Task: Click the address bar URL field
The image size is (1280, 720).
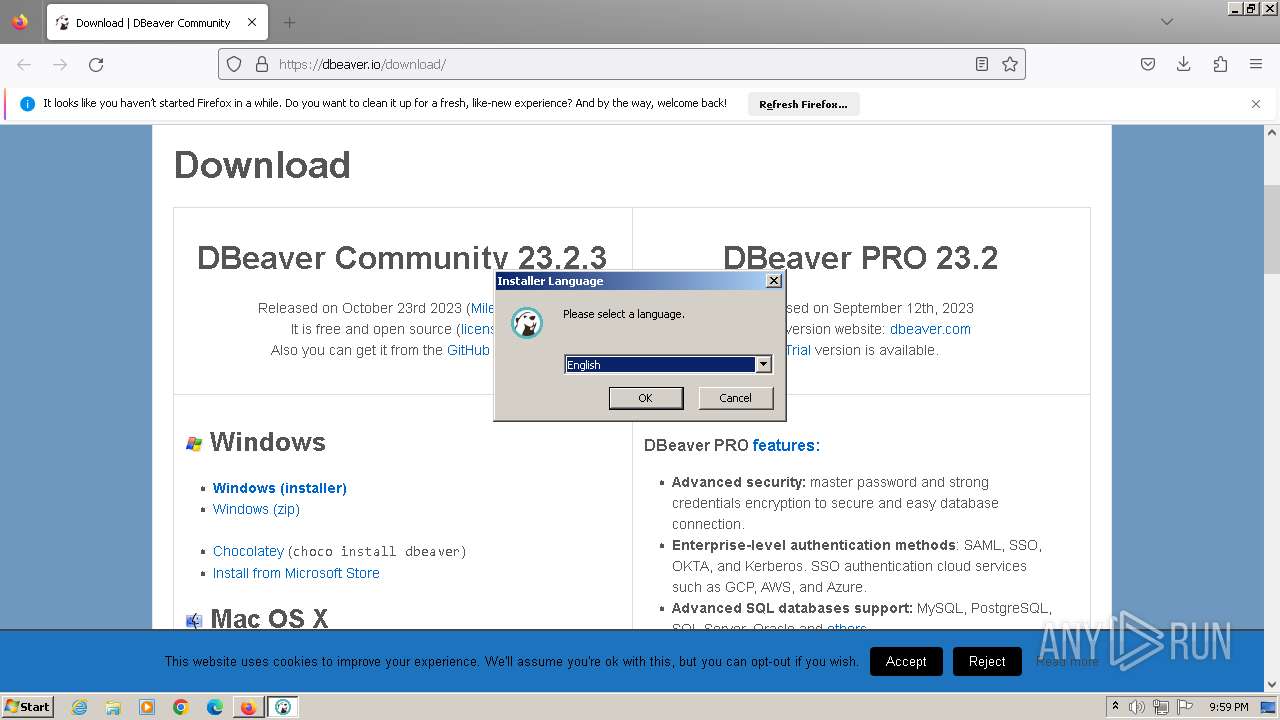Action: [x=620, y=64]
